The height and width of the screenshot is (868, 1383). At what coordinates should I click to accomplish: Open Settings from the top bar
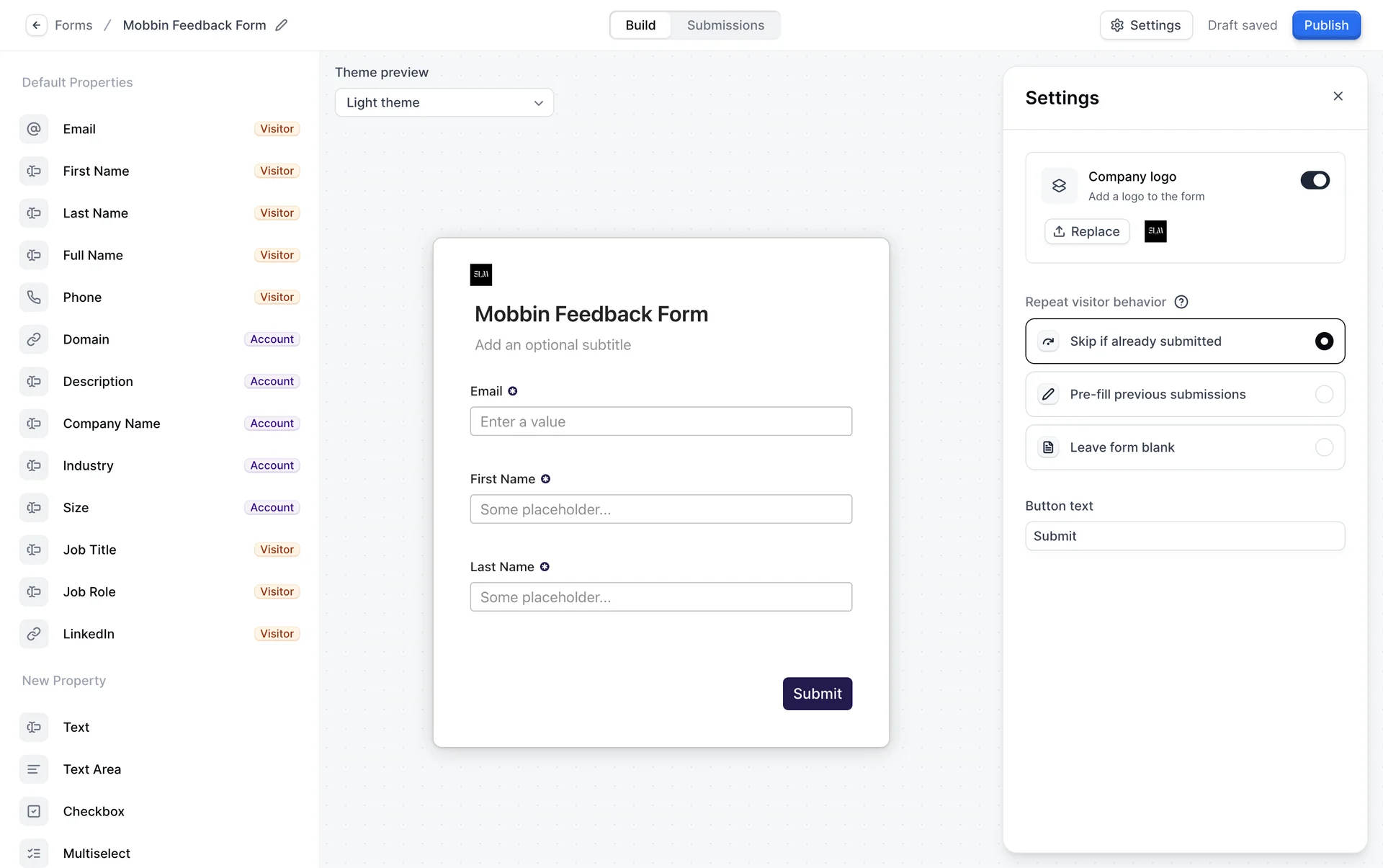point(1145,25)
